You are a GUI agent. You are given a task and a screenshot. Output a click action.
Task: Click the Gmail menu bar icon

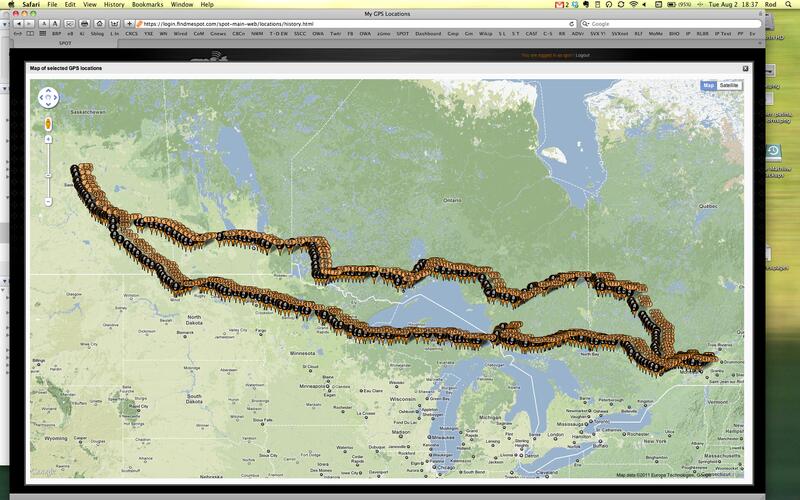[561, 4]
